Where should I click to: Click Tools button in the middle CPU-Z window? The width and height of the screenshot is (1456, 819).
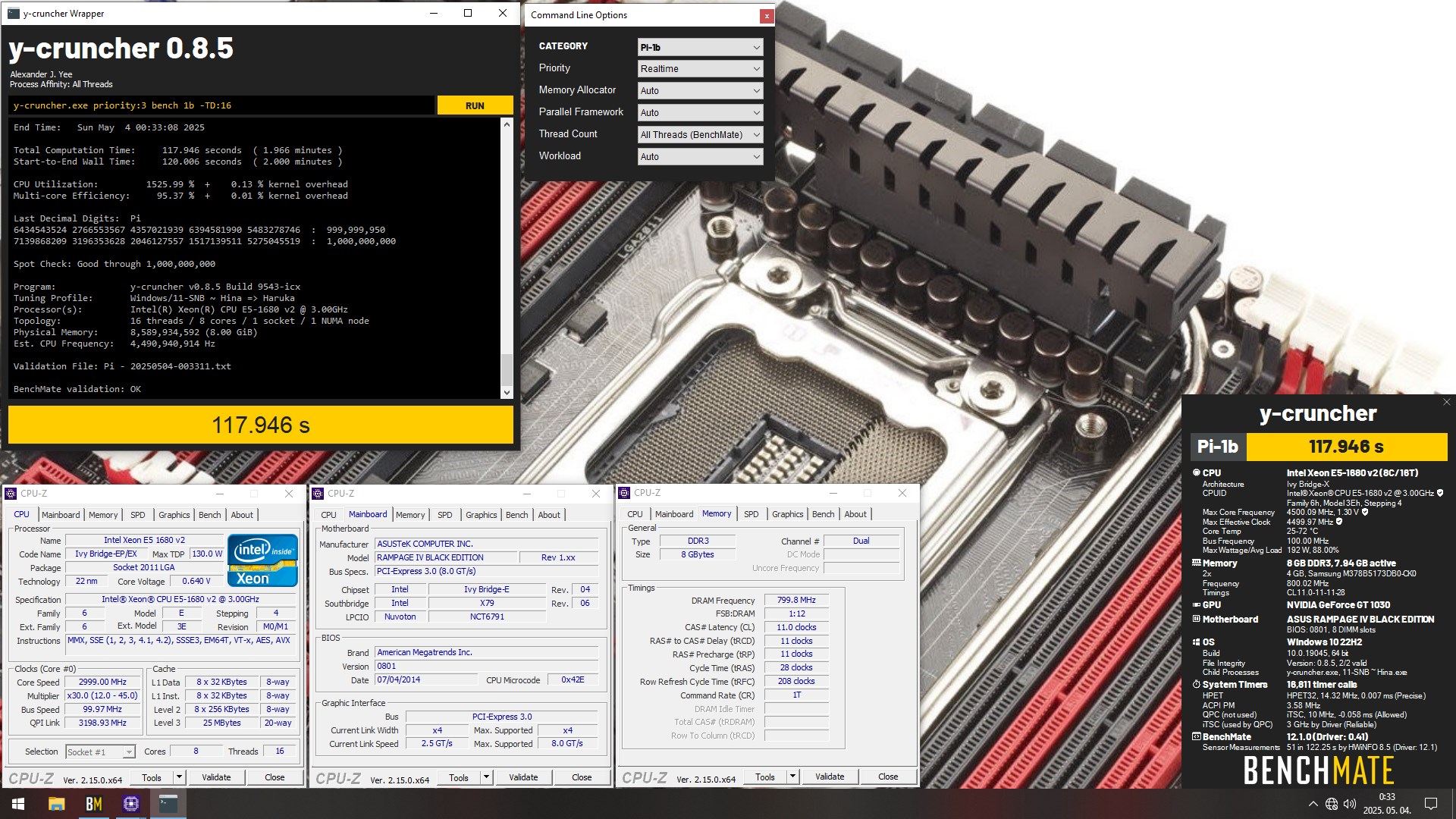click(x=459, y=778)
